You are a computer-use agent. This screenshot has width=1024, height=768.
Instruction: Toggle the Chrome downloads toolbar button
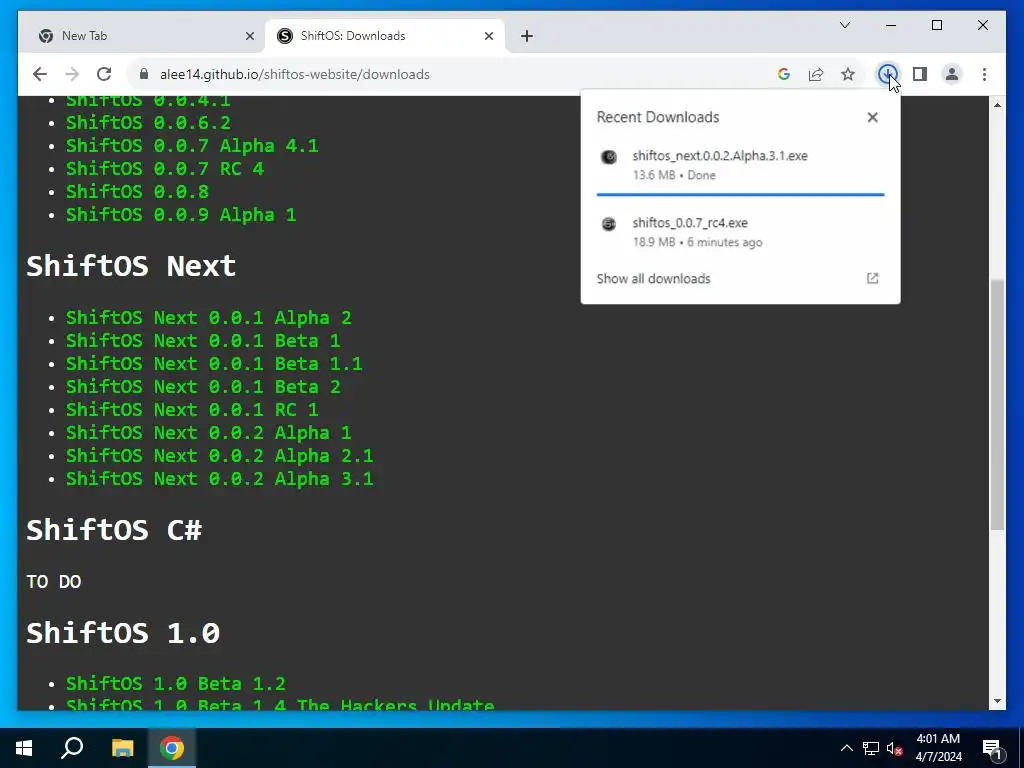pos(887,74)
